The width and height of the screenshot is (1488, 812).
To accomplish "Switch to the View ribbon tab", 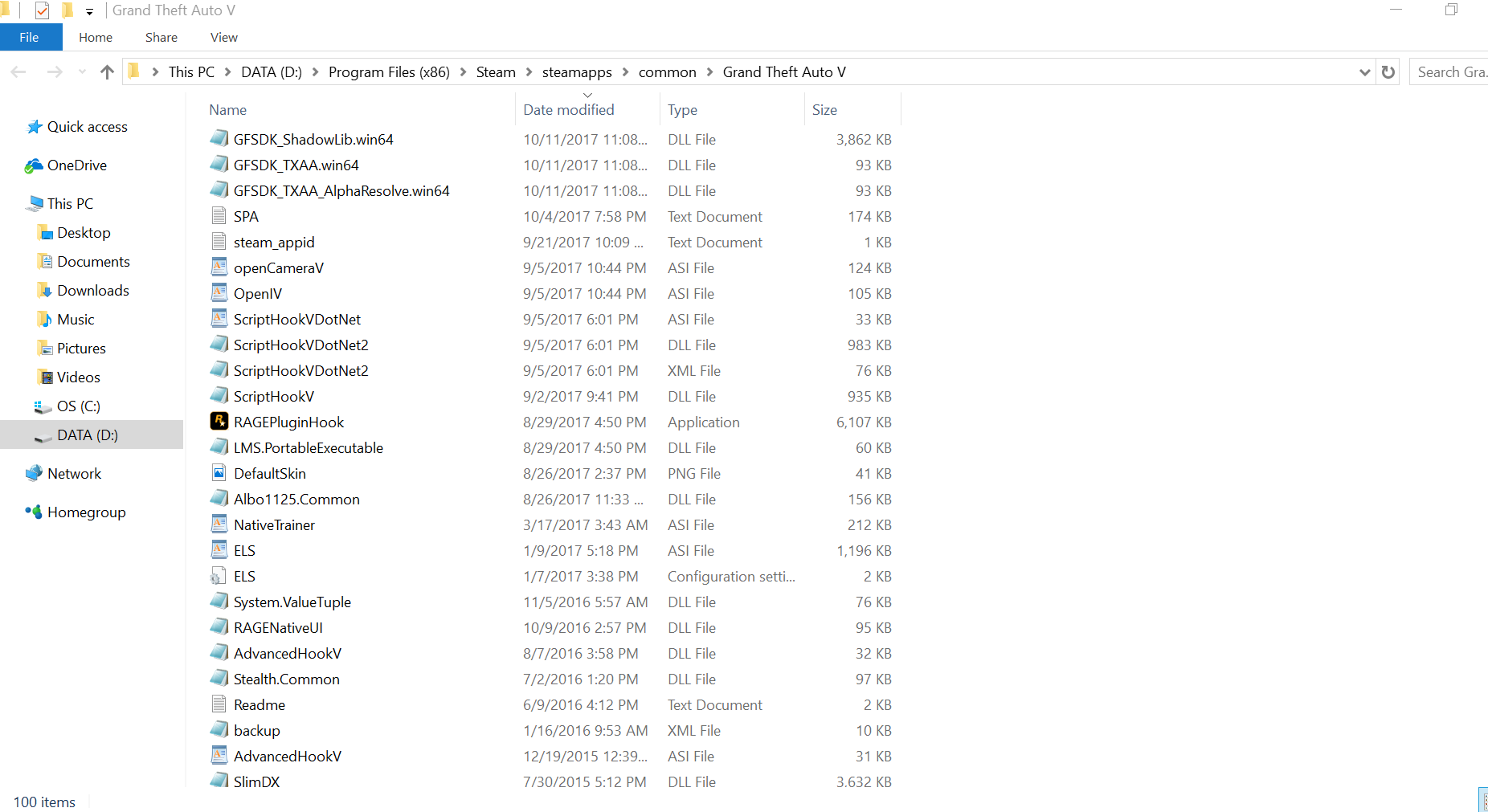I will [224, 37].
